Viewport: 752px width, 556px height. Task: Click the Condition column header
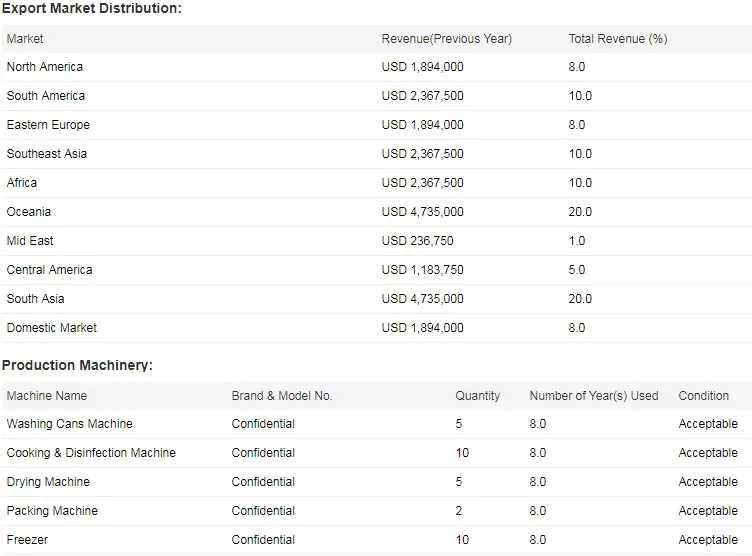[704, 396]
